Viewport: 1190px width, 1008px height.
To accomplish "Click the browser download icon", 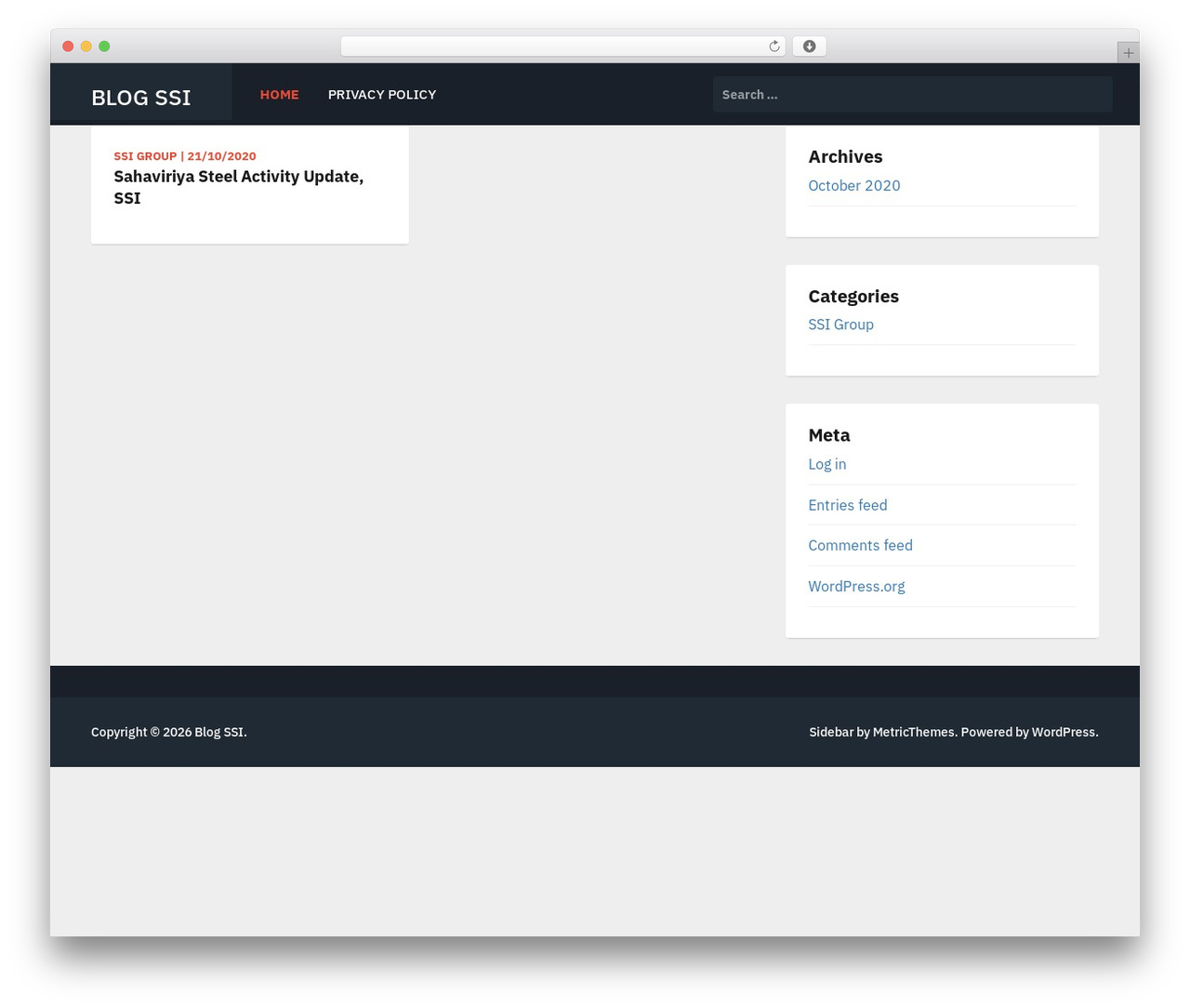I will [809, 46].
